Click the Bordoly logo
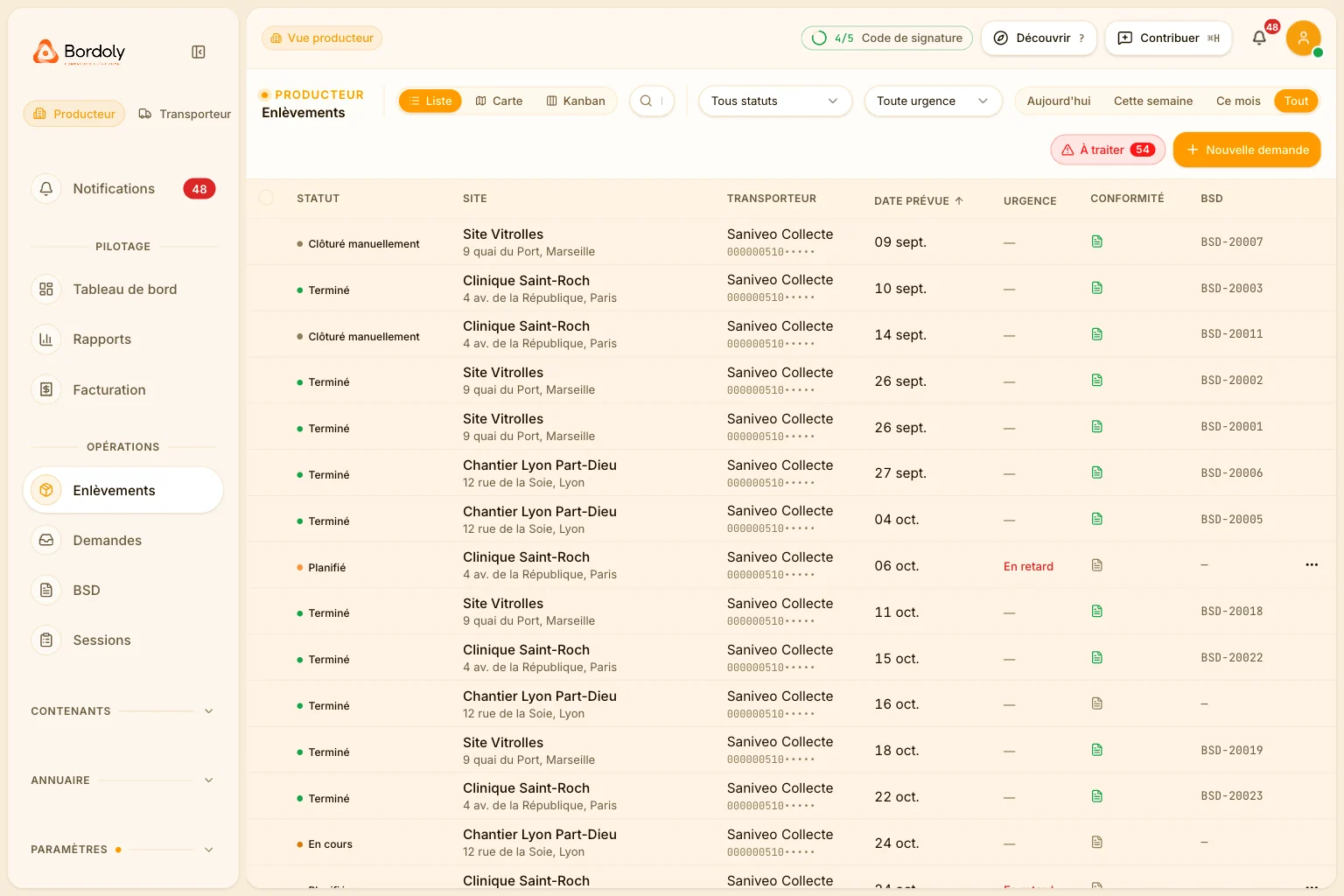The image size is (1344, 896). coord(79,52)
